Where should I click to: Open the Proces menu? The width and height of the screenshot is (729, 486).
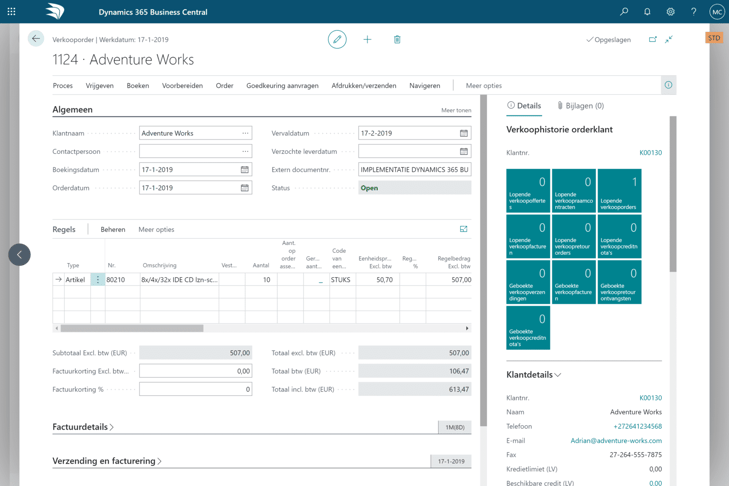coord(63,86)
